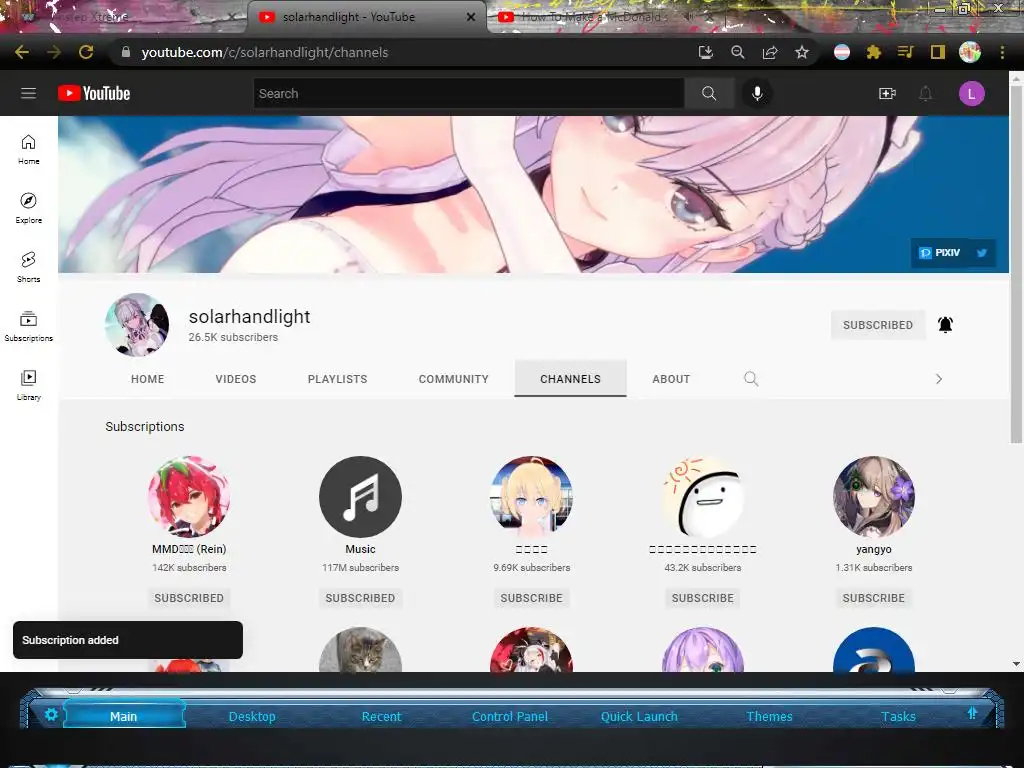Click the yangyo channel name
The height and width of the screenshot is (768, 1024).
click(x=874, y=549)
